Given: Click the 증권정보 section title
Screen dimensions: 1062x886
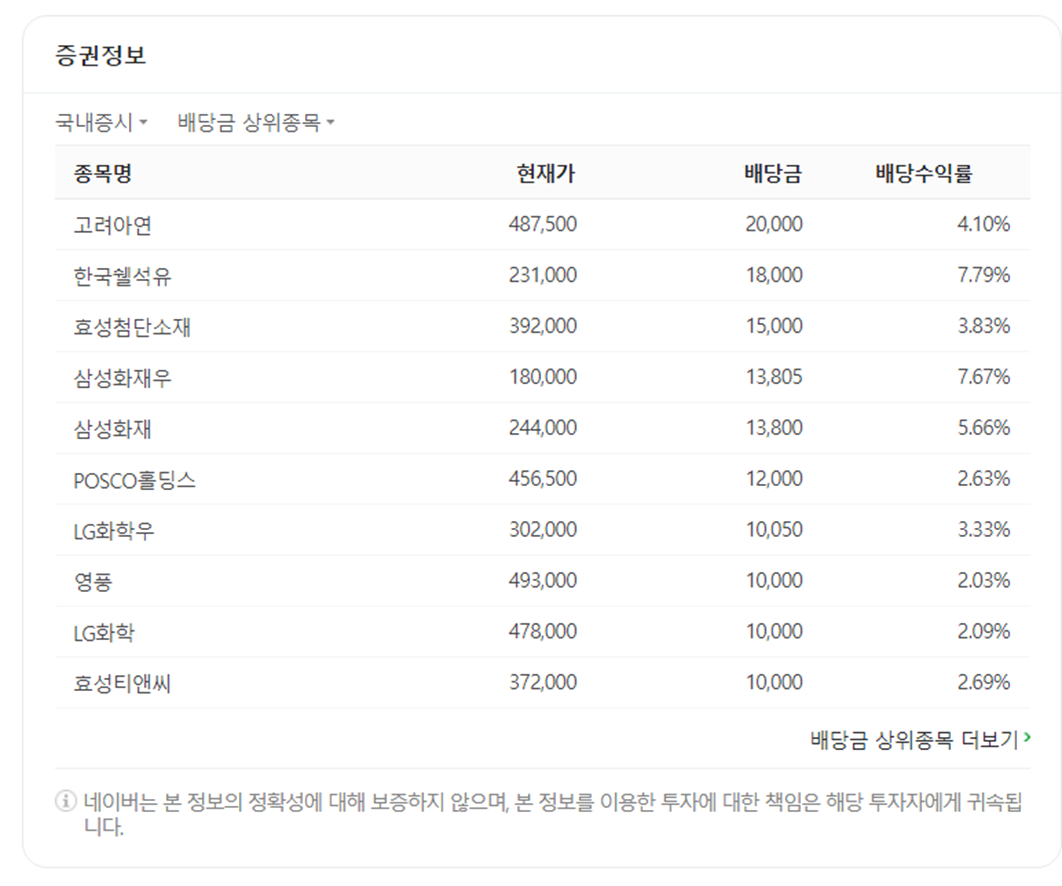Looking at the screenshot, I should tap(100, 55).
